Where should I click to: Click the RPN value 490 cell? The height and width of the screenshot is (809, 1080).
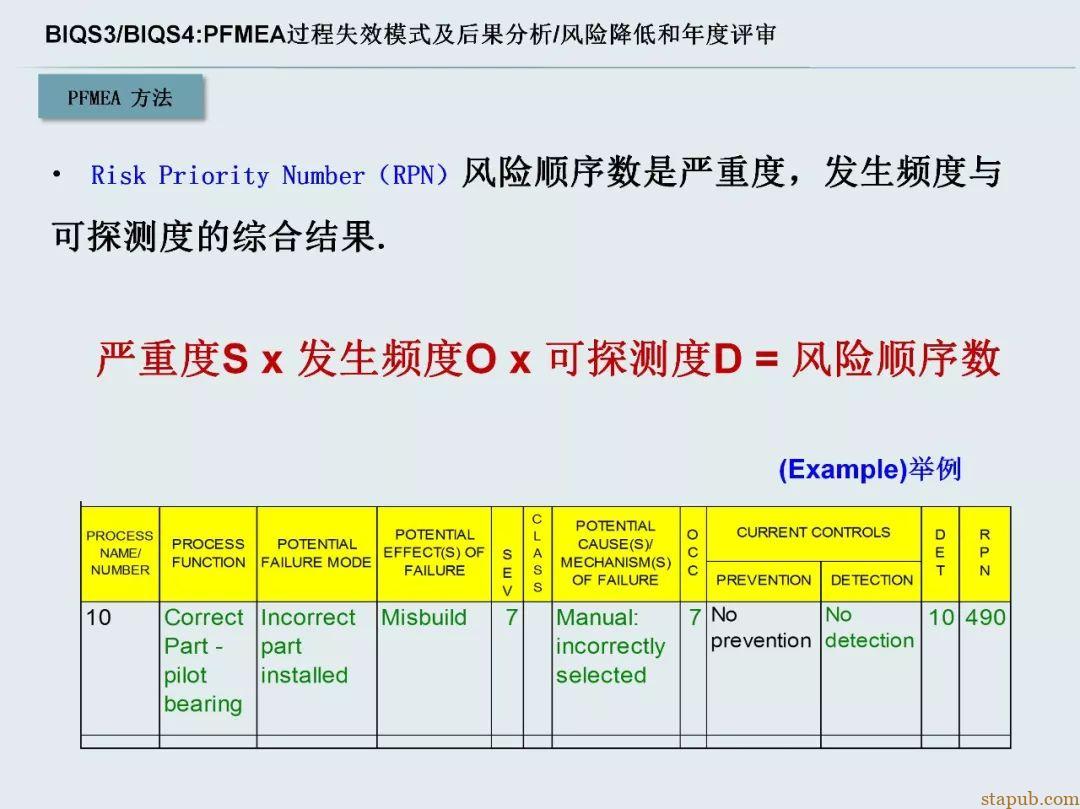pos(985,668)
